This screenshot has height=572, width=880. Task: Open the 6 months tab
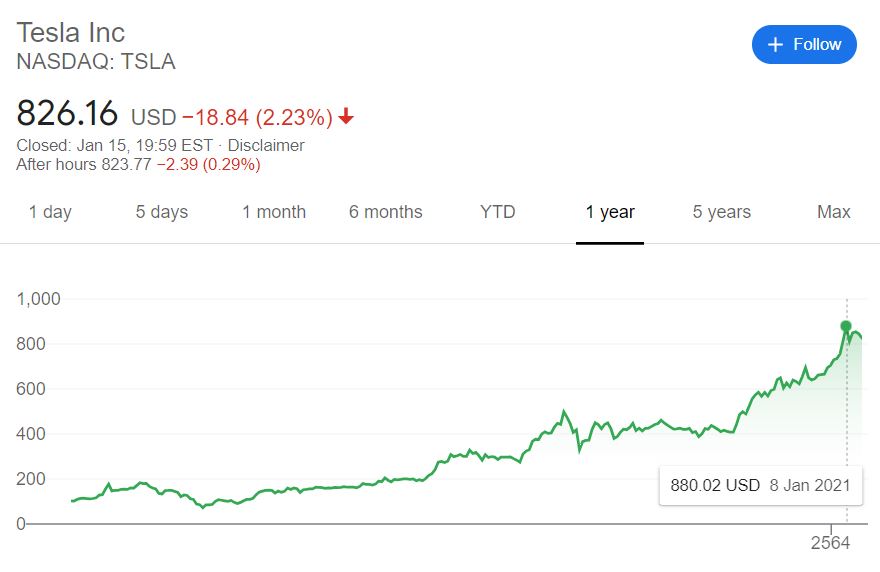[x=386, y=212]
